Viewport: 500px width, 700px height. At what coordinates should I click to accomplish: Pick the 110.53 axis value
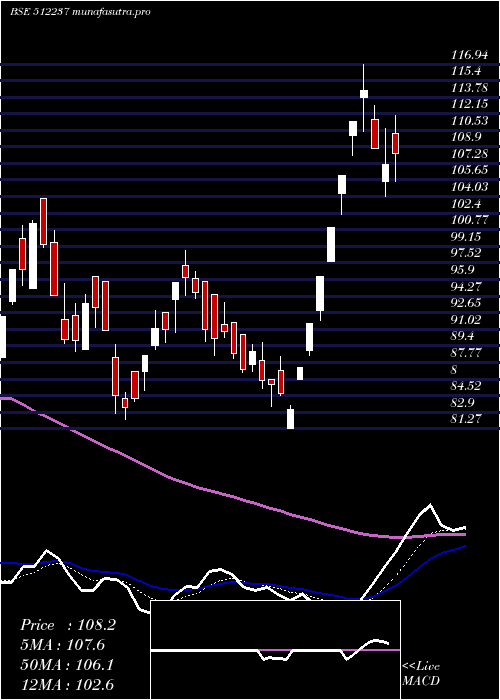tap(469, 120)
